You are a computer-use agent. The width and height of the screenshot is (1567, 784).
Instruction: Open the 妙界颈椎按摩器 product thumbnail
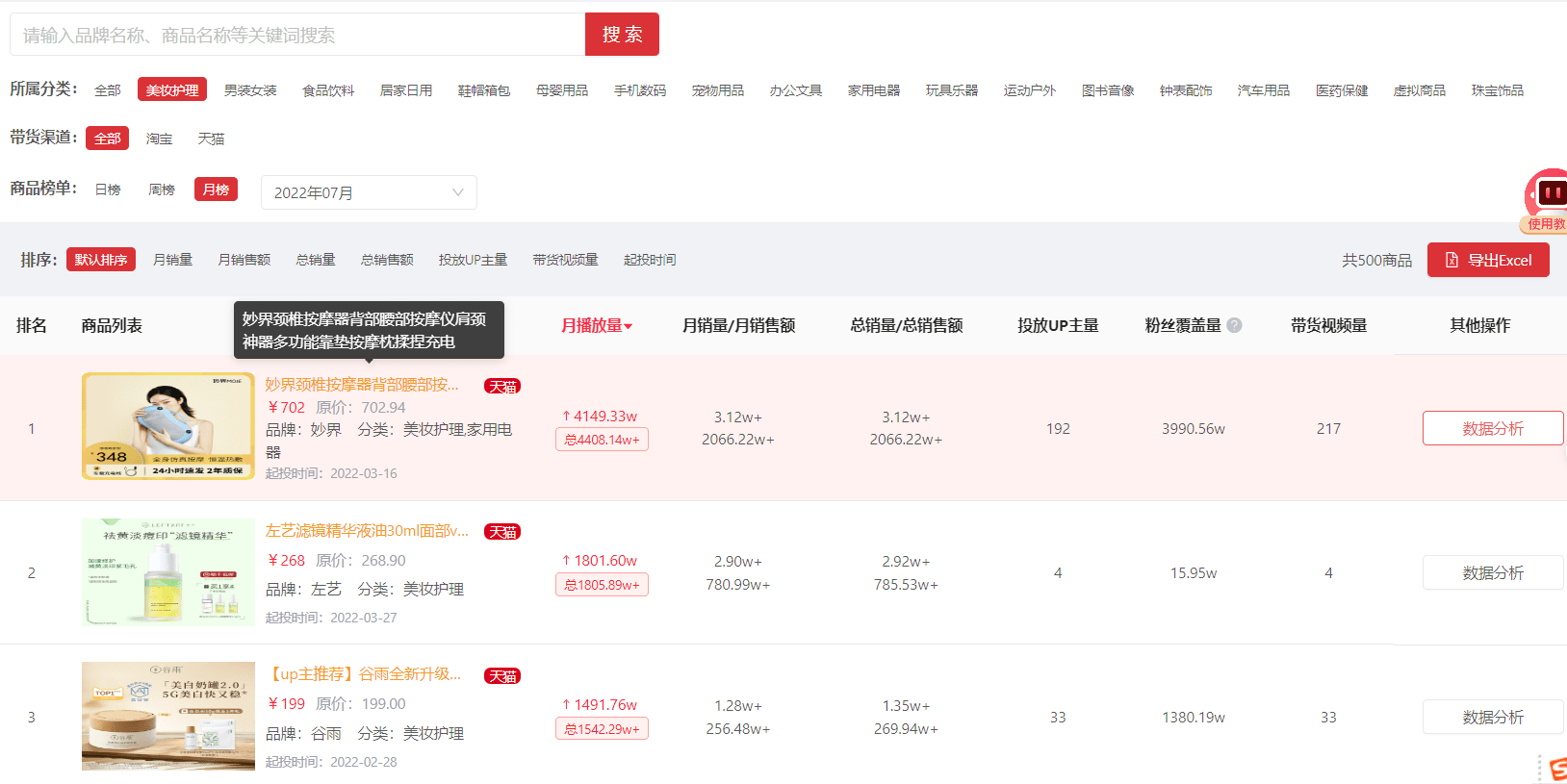point(168,426)
